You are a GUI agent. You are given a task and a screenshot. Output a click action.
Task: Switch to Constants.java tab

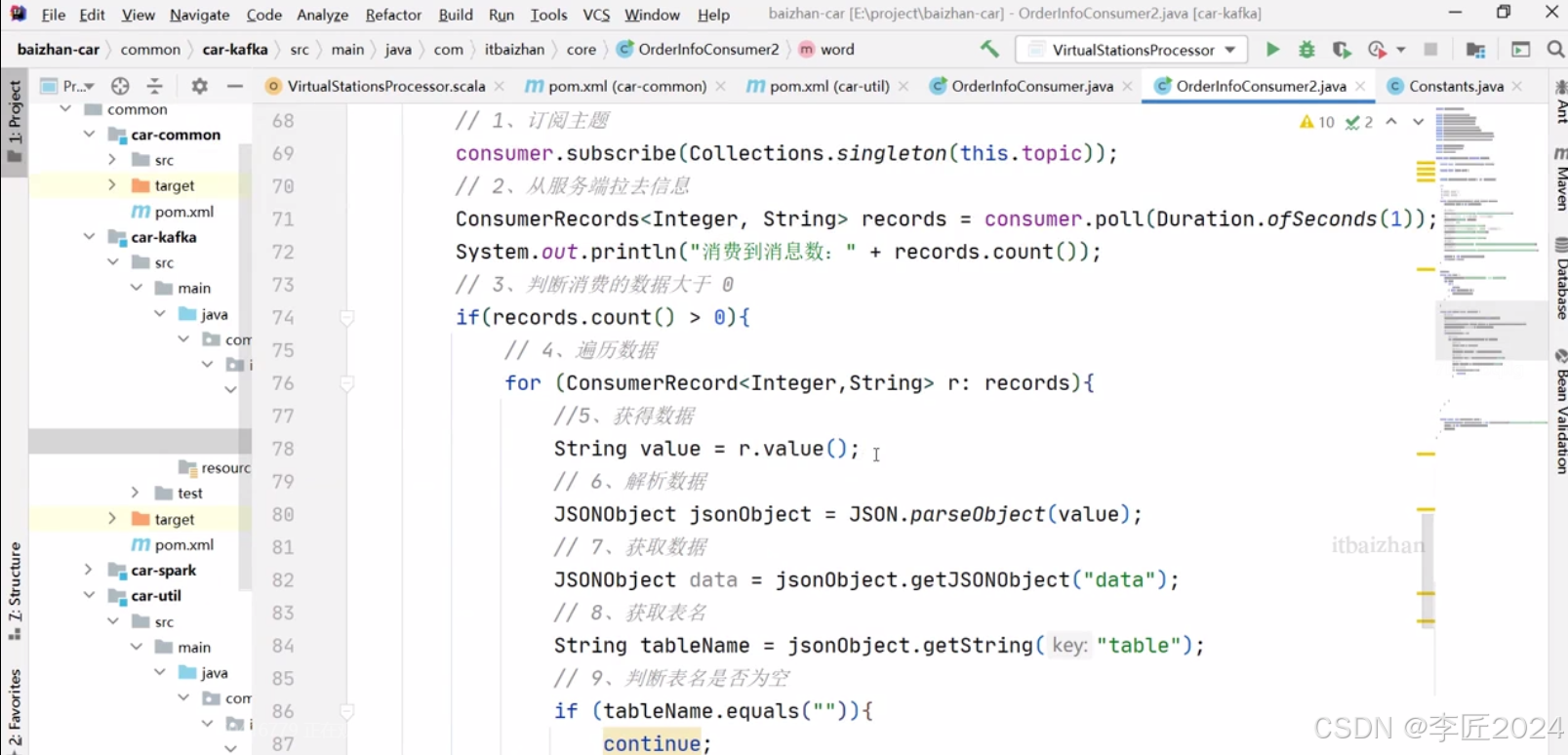[1456, 86]
